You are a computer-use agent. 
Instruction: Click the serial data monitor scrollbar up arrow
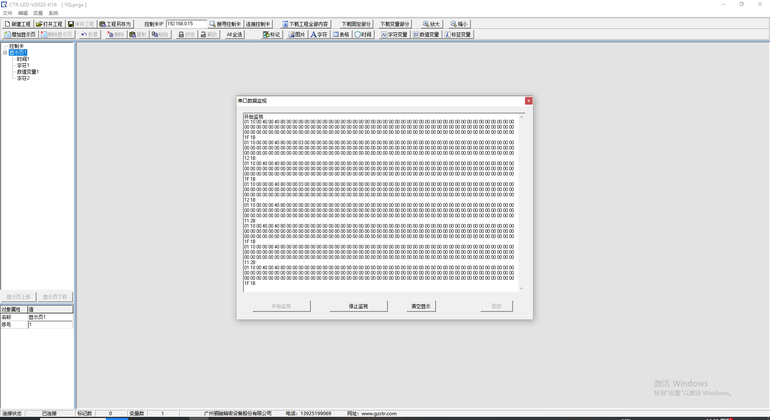pyautogui.click(x=522, y=117)
